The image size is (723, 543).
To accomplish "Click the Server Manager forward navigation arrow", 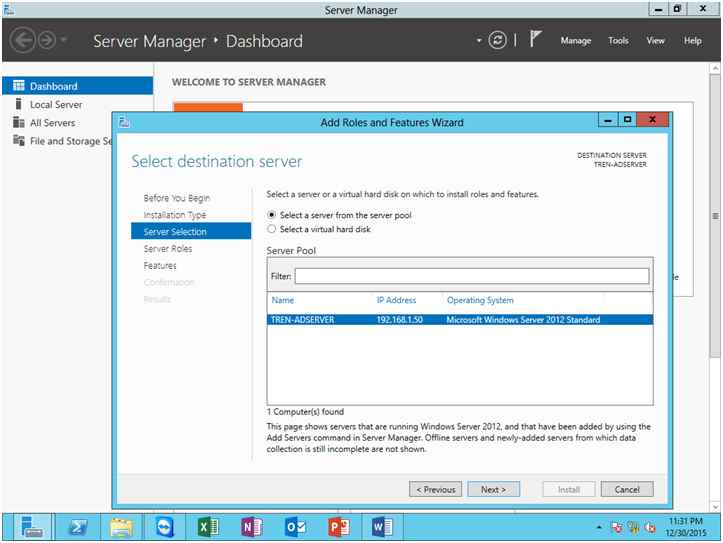I will (47, 41).
